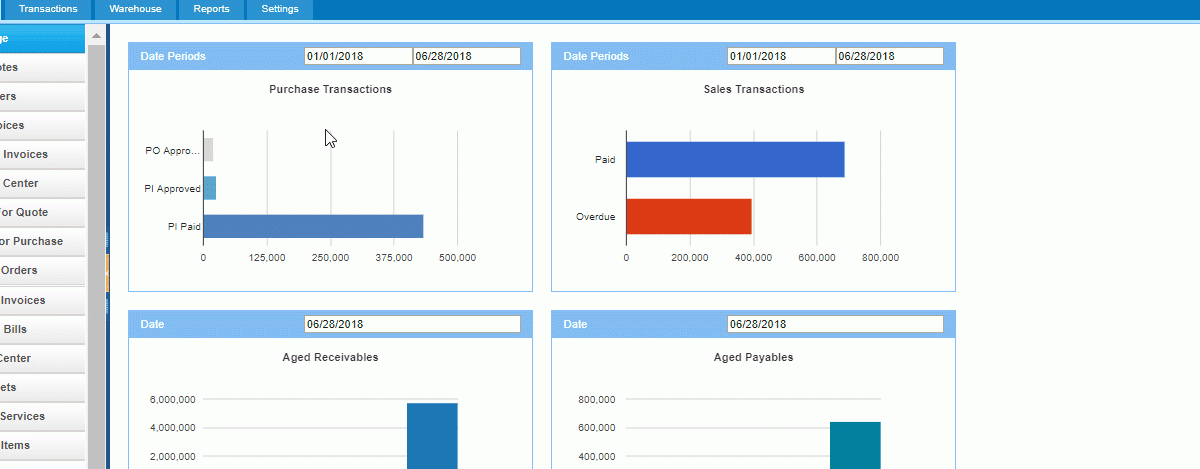This screenshot has height=469, width=1200.
Task: Open the Transactions tab
Action: [x=48, y=9]
